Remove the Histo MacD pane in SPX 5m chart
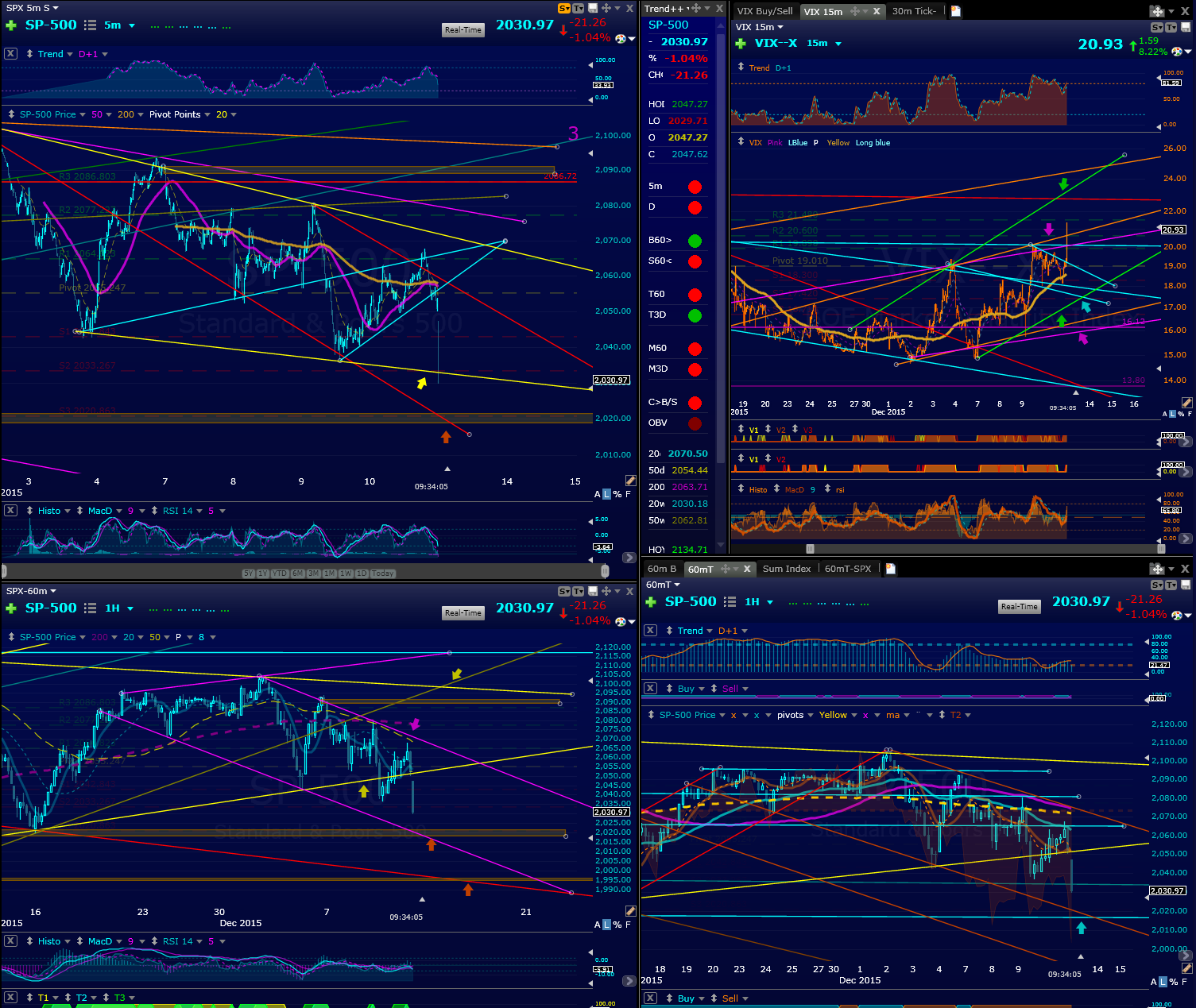Viewport: 1196px width, 1008px height. click(x=10, y=510)
